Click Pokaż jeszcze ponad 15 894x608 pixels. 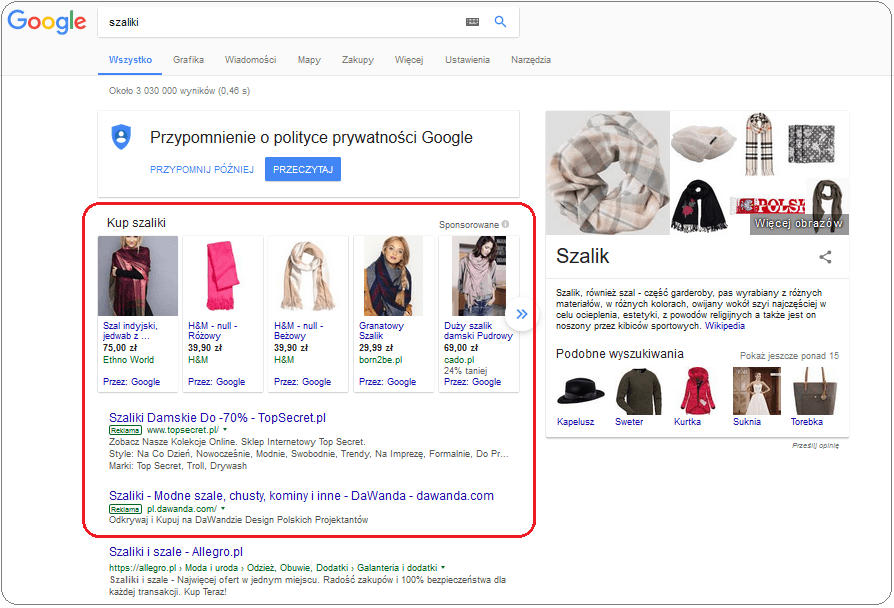[789, 355]
